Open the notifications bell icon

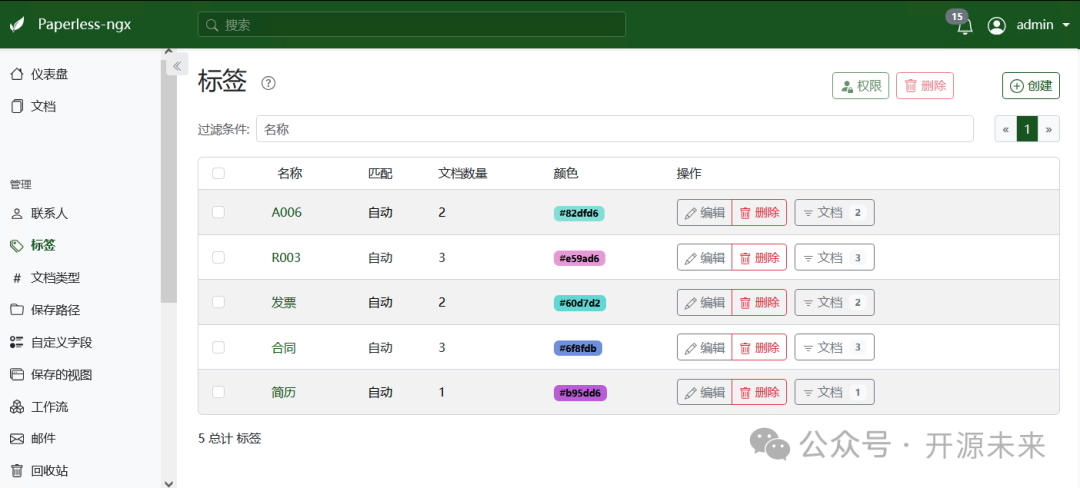[965, 26]
